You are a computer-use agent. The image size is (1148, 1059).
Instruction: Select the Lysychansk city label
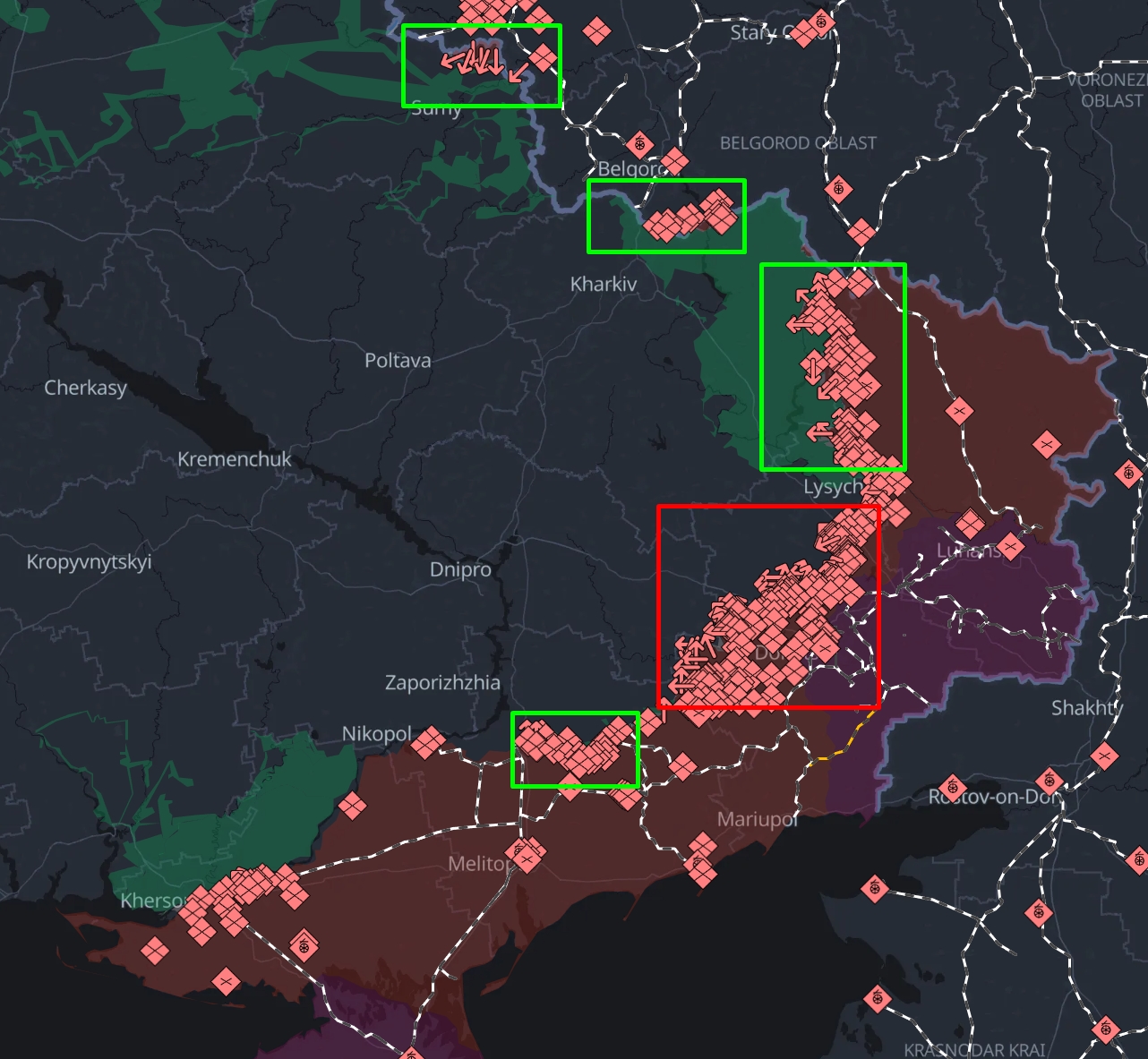(x=833, y=487)
